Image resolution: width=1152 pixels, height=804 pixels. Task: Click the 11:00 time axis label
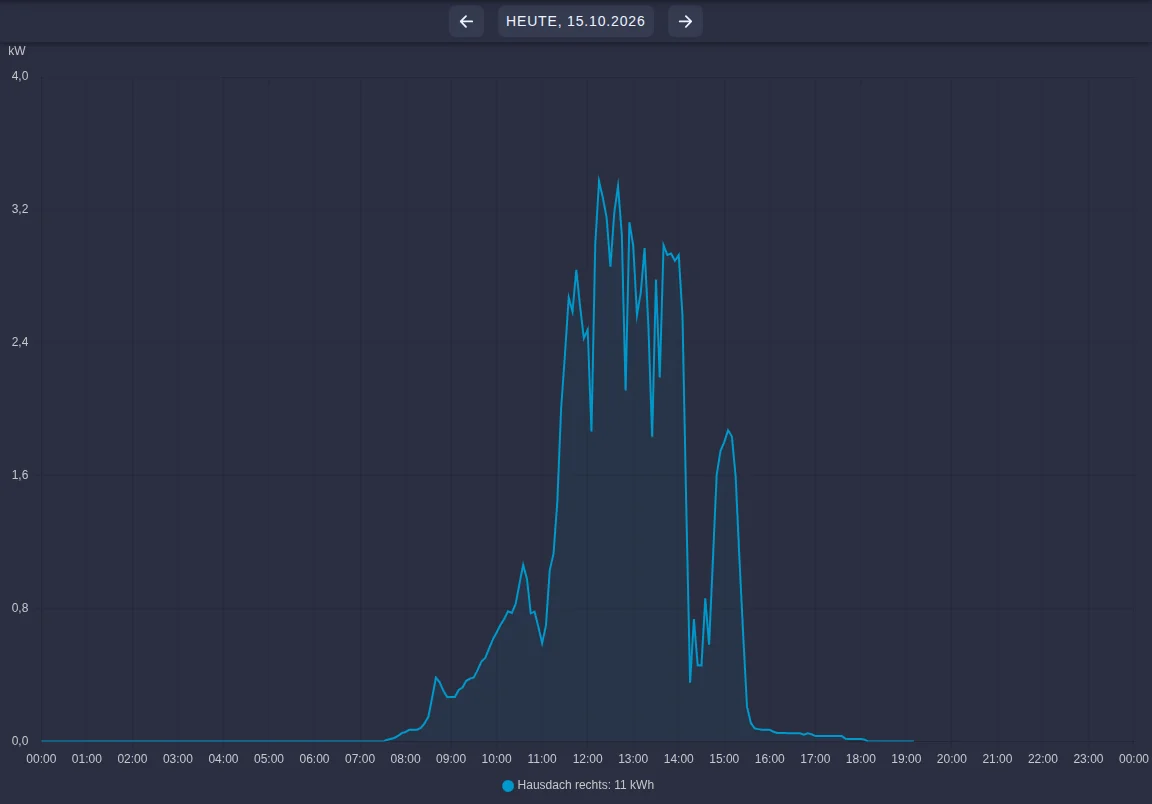click(x=542, y=759)
